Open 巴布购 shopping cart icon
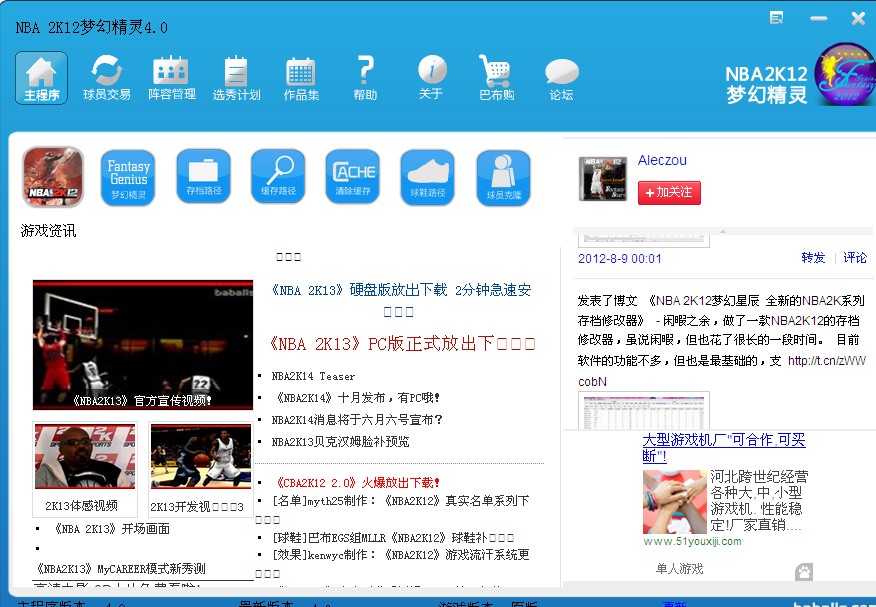 click(496, 78)
